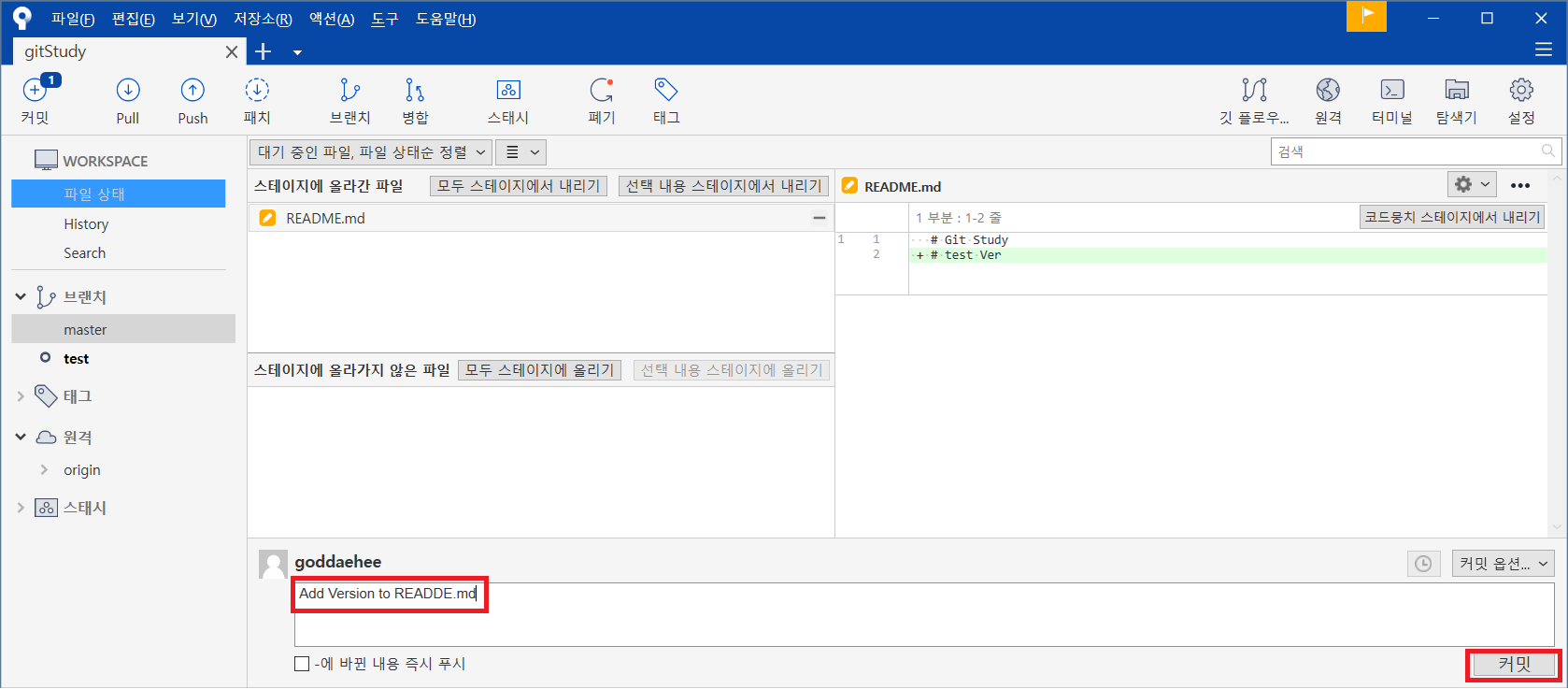Select the staged README.md file row
Image resolution: width=1568 pixels, height=689 pixels.
pyautogui.click(x=541, y=218)
